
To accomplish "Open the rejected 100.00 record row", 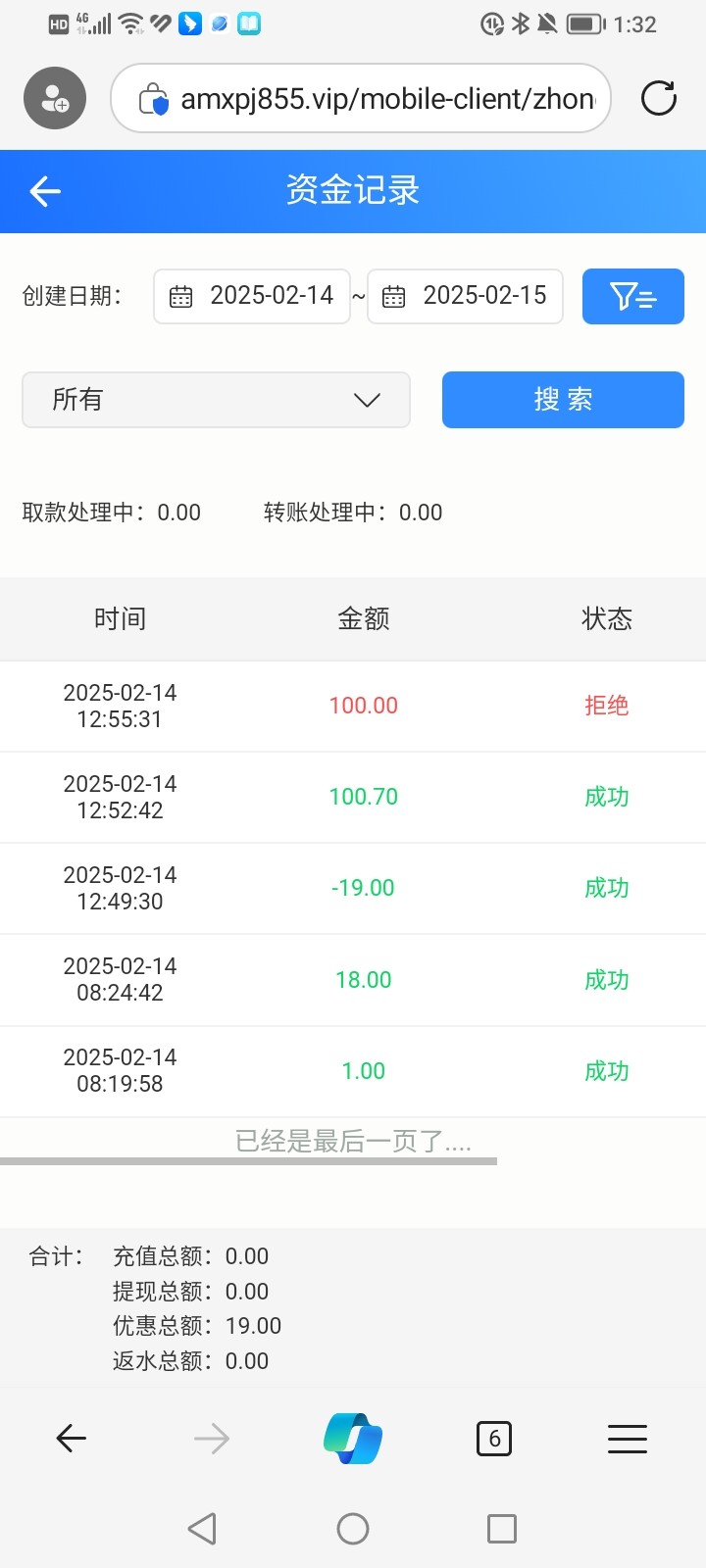I will 353,706.
